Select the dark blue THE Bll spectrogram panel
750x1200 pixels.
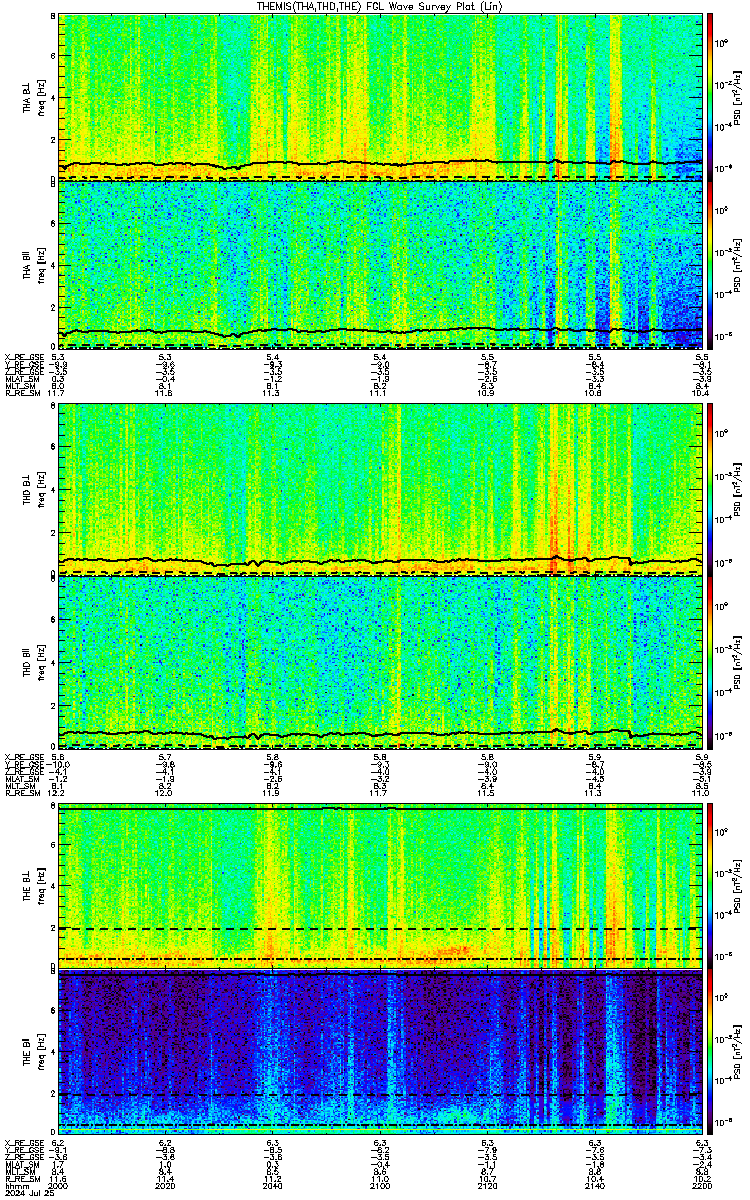381,1053
